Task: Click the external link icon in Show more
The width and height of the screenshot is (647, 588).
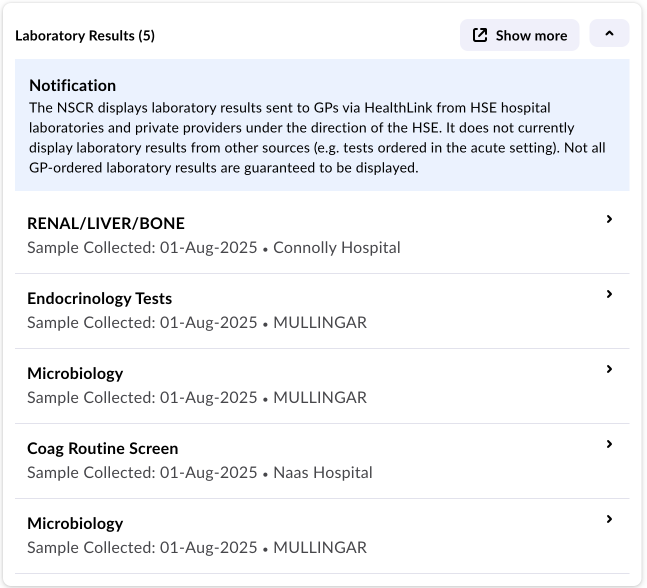Action: click(480, 35)
